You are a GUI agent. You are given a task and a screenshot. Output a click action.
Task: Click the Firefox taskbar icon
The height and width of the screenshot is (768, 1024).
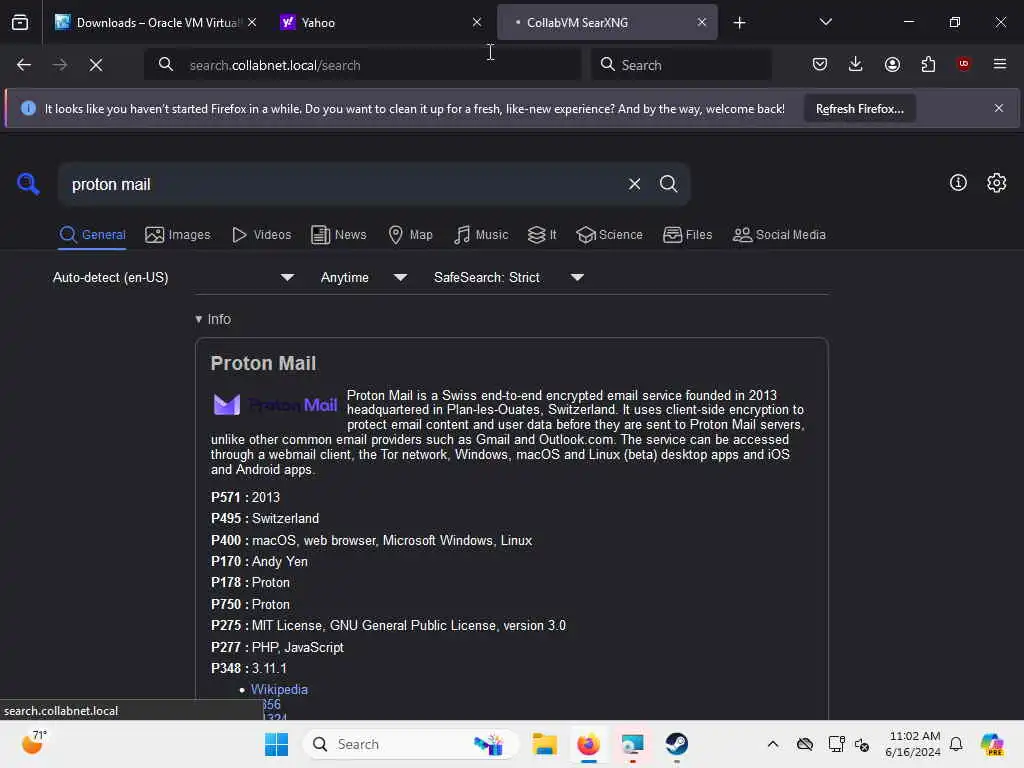click(x=588, y=744)
